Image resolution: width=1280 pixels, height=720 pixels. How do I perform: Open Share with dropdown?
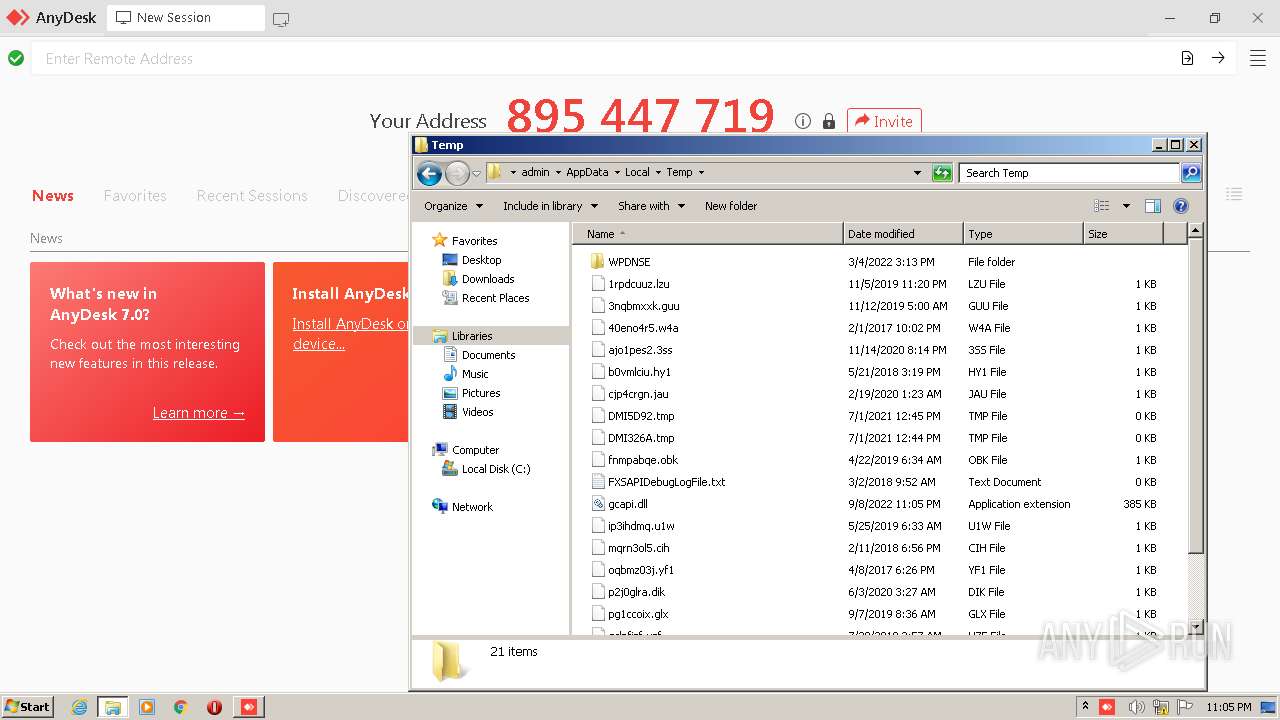(x=651, y=206)
